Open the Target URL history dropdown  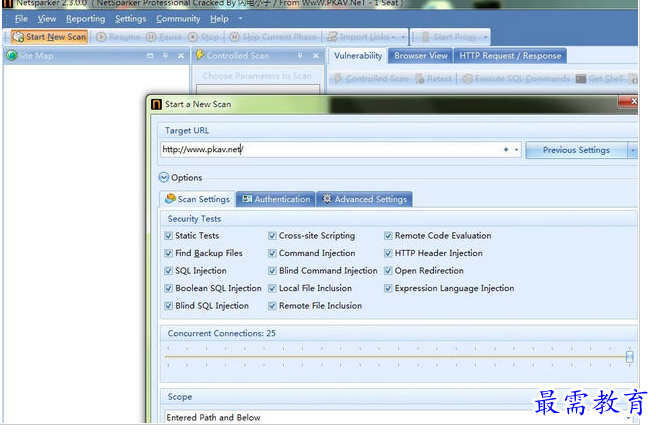coord(516,149)
